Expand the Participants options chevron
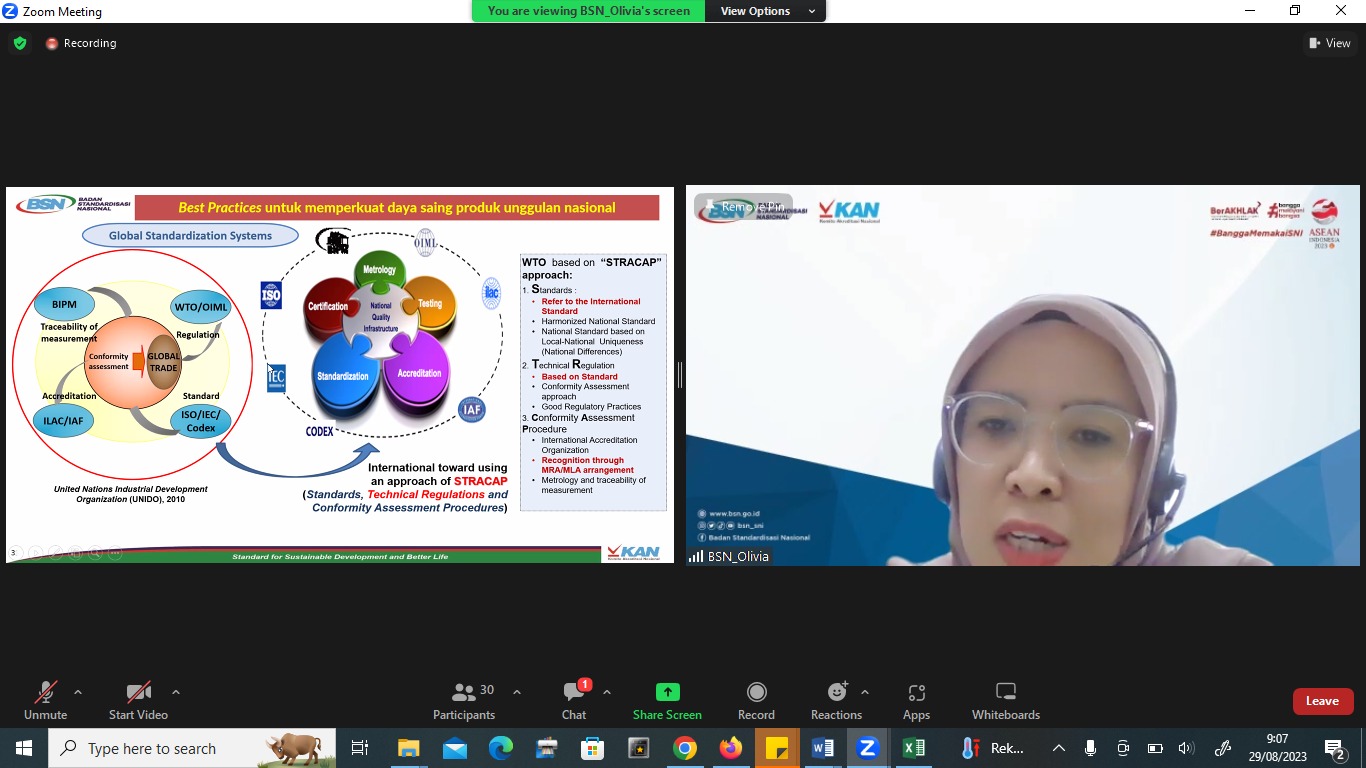 pos(517,692)
